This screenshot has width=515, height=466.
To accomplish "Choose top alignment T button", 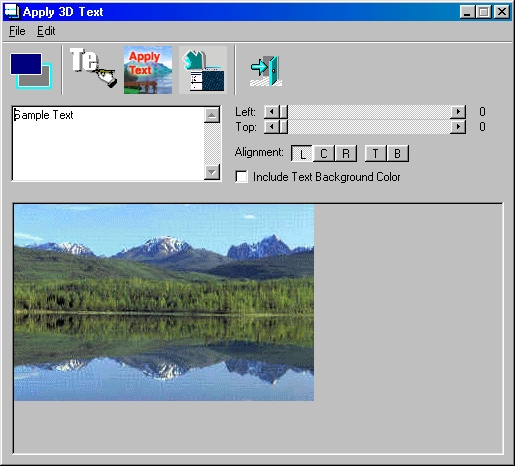I will pyautogui.click(x=375, y=154).
